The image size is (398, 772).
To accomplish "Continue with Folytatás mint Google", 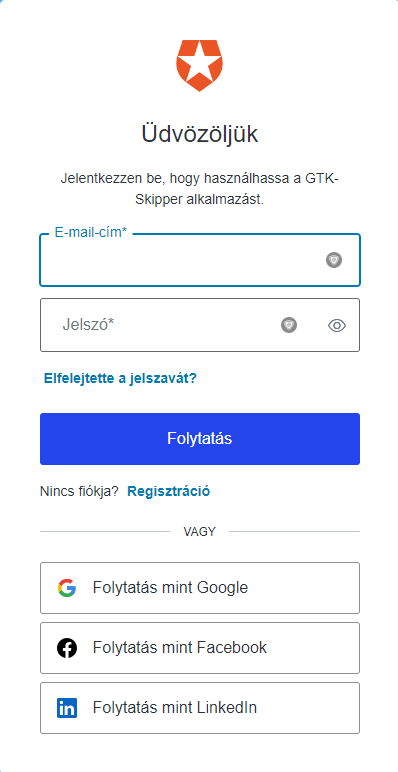I will [x=200, y=588].
